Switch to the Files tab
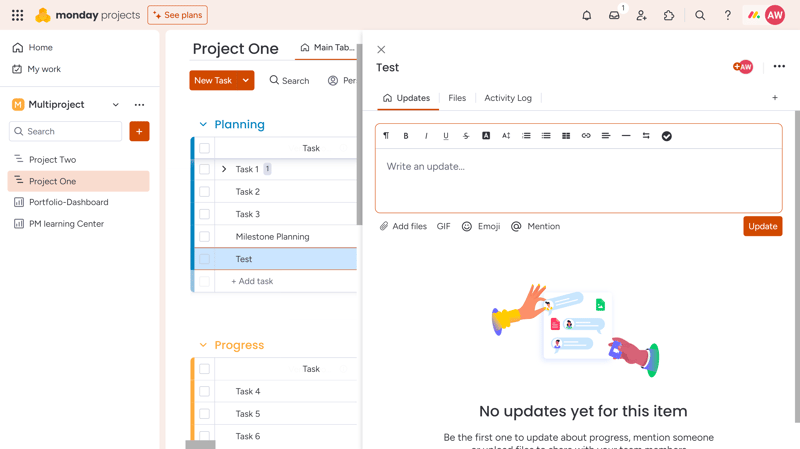The image size is (800, 449). 457,98
